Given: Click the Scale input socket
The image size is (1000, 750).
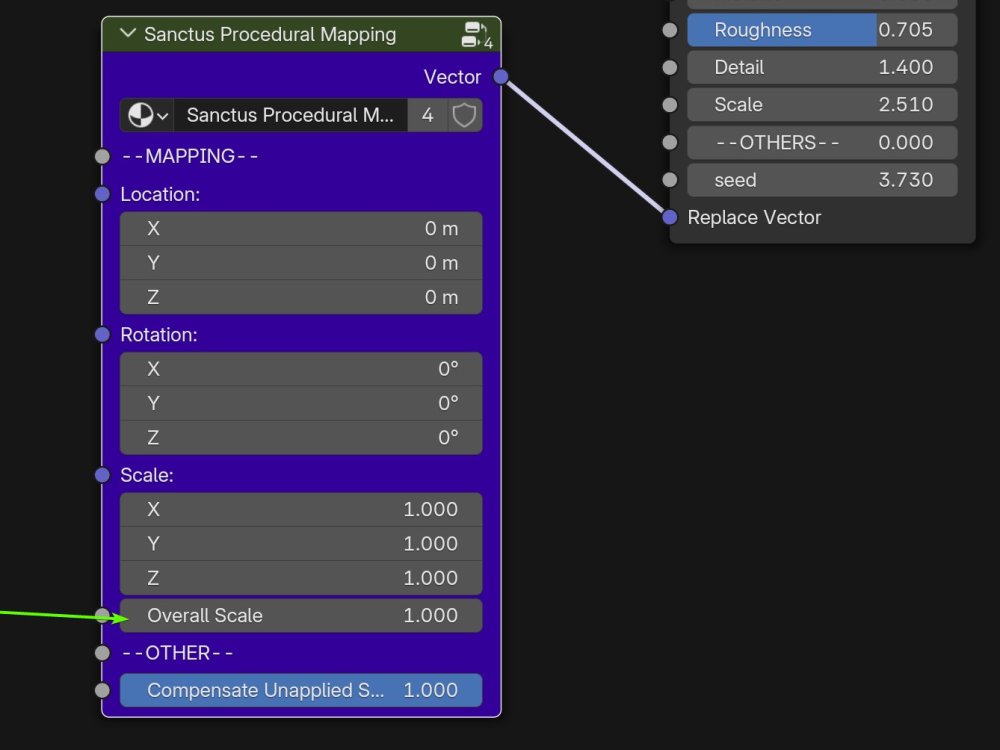Looking at the screenshot, I should 101,475.
